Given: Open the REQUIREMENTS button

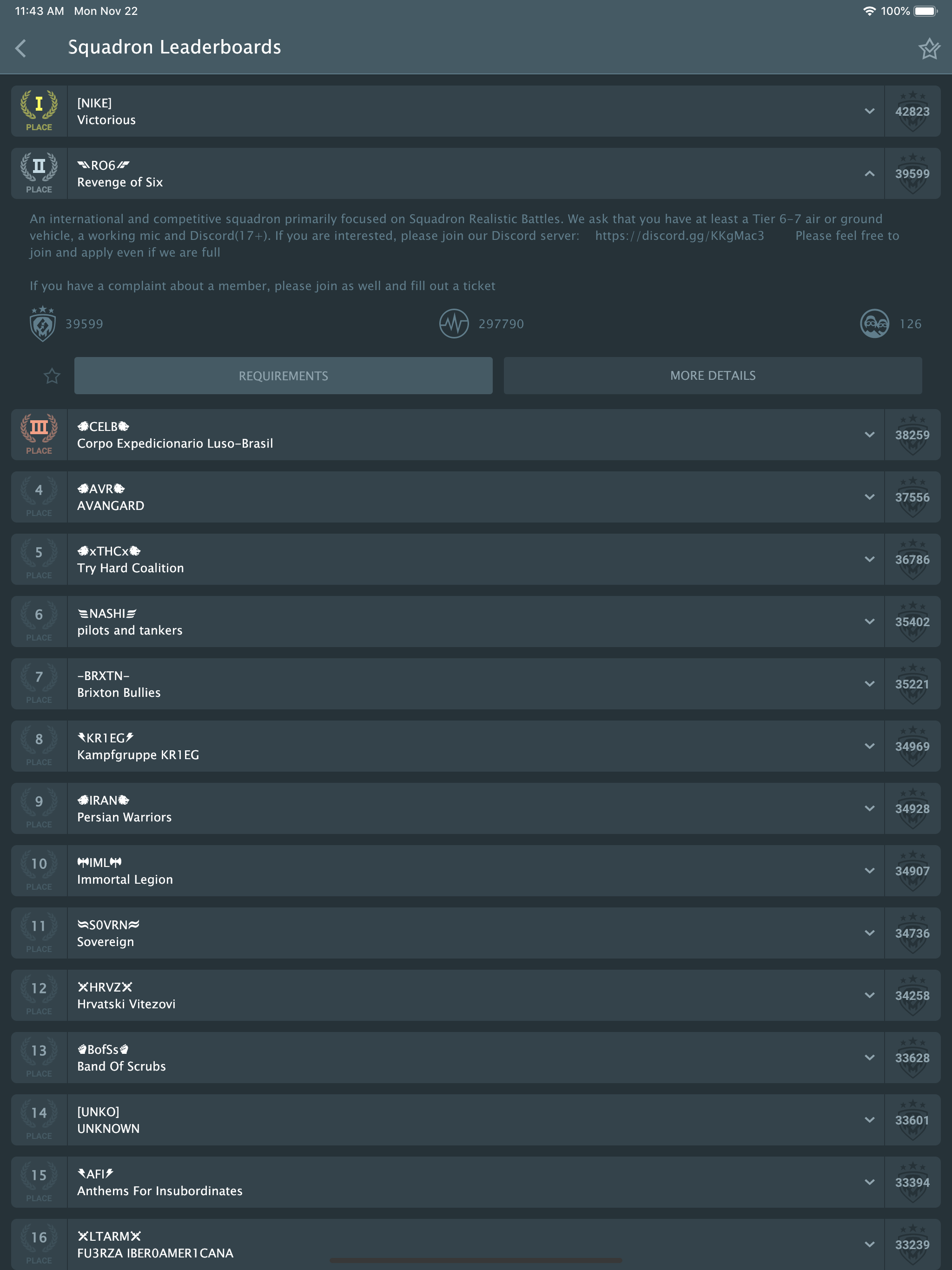Looking at the screenshot, I should [283, 376].
